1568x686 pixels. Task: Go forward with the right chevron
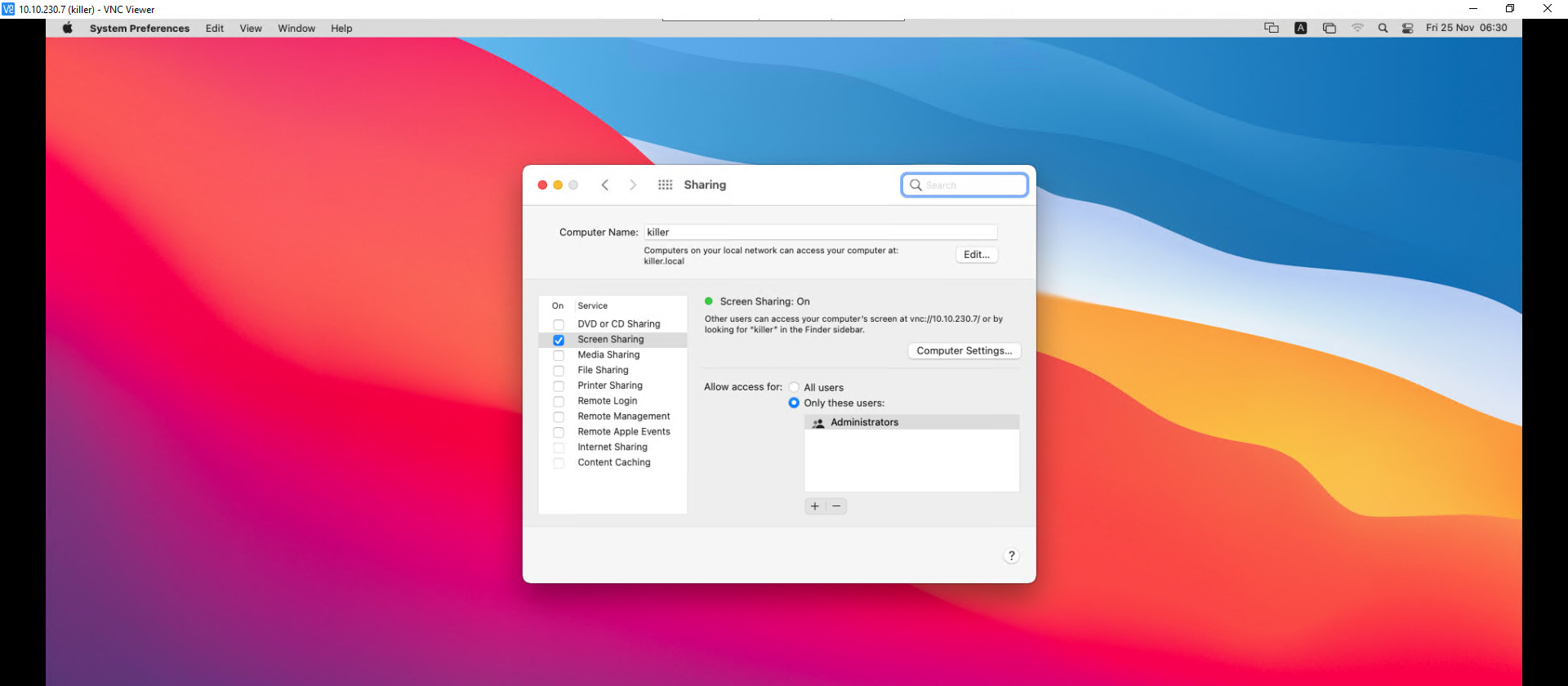tap(633, 185)
